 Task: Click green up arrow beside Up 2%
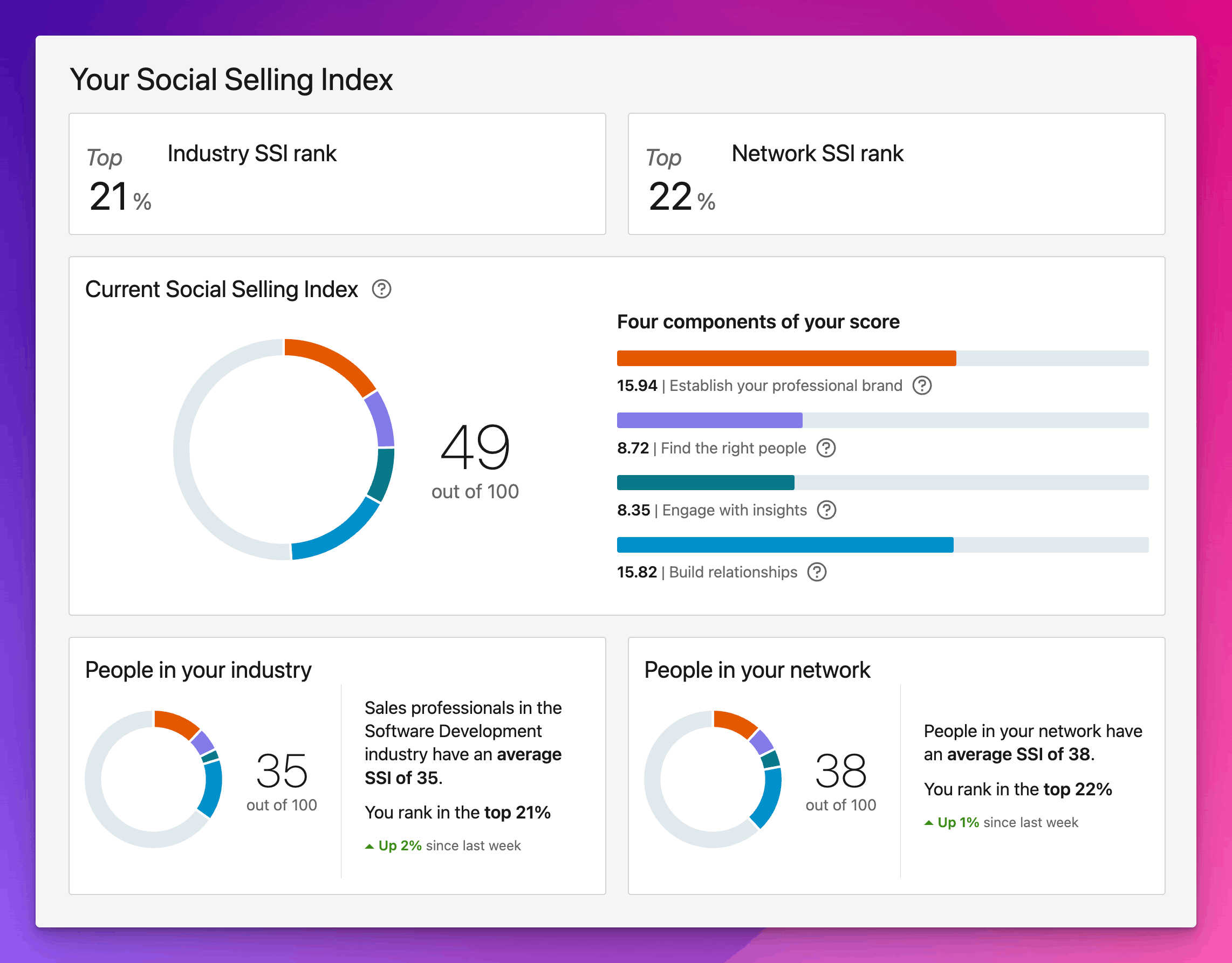tap(369, 847)
